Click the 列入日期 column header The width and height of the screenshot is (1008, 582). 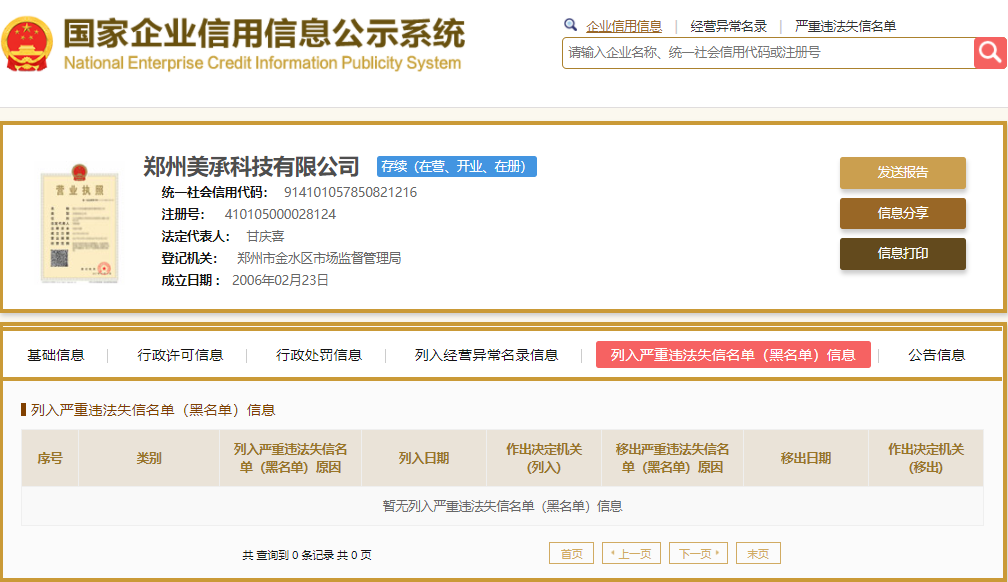[x=424, y=458]
